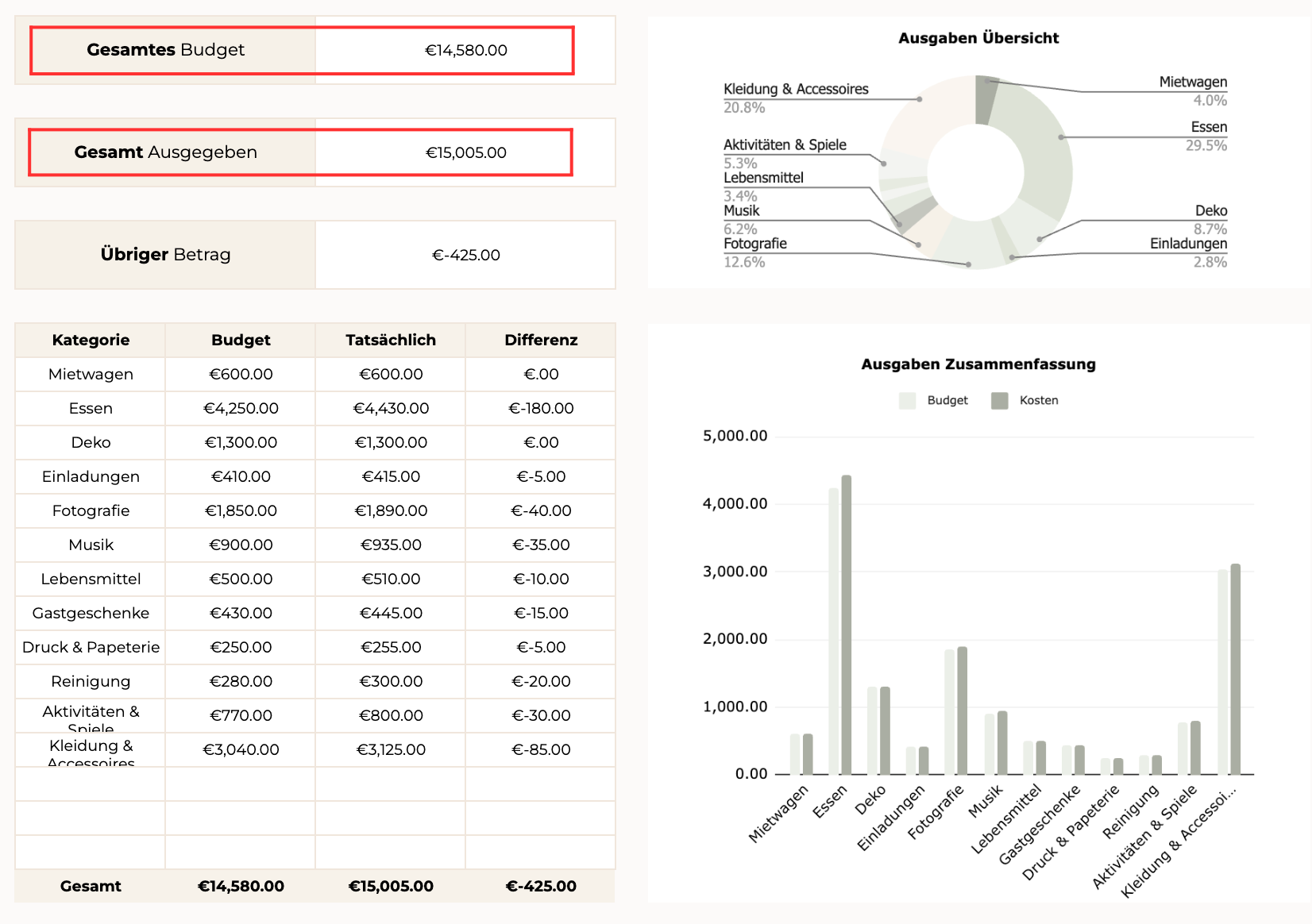Click the Kategorie column header
The width and height of the screenshot is (1312, 924).
coord(91,340)
